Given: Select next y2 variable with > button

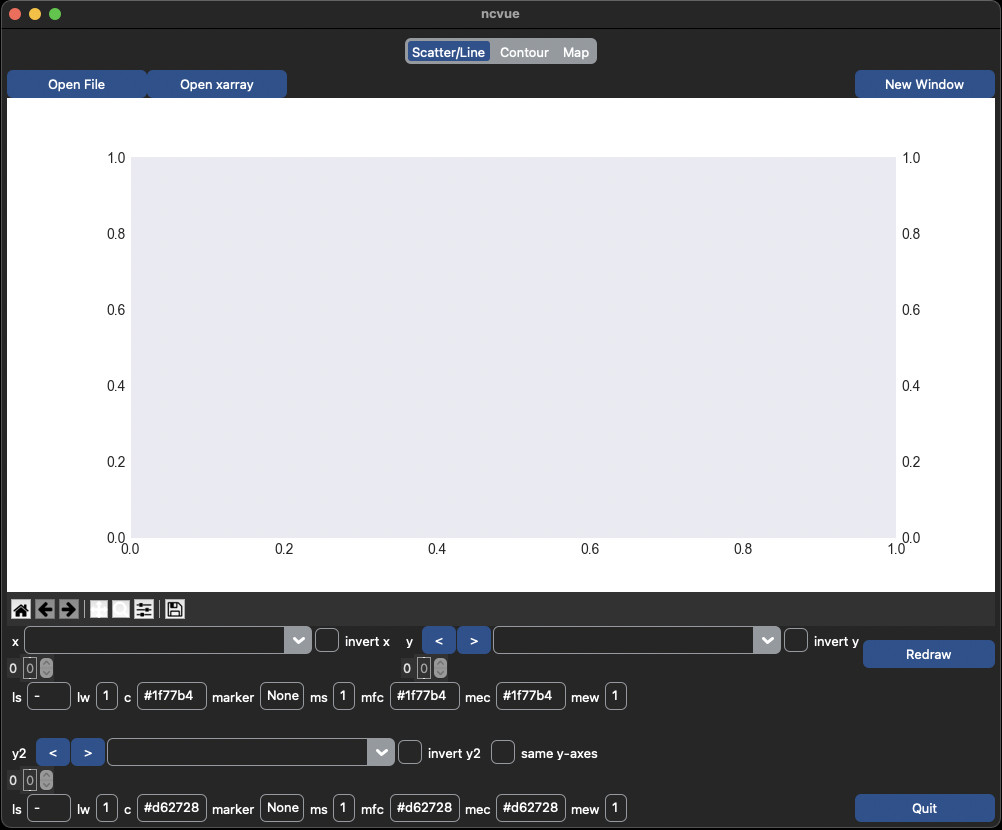Looking at the screenshot, I should [x=88, y=752].
